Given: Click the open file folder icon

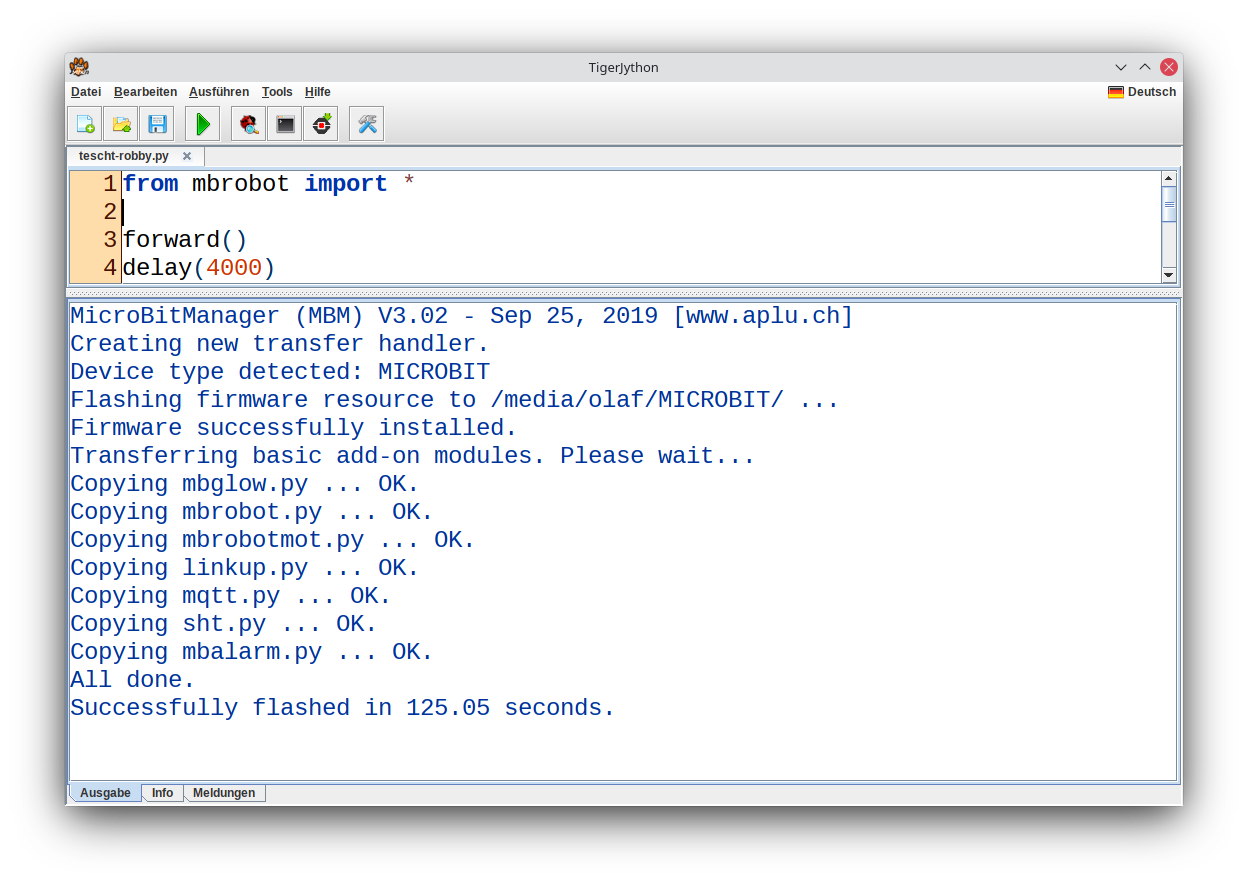Looking at the screenshot, I should (121, 124).
